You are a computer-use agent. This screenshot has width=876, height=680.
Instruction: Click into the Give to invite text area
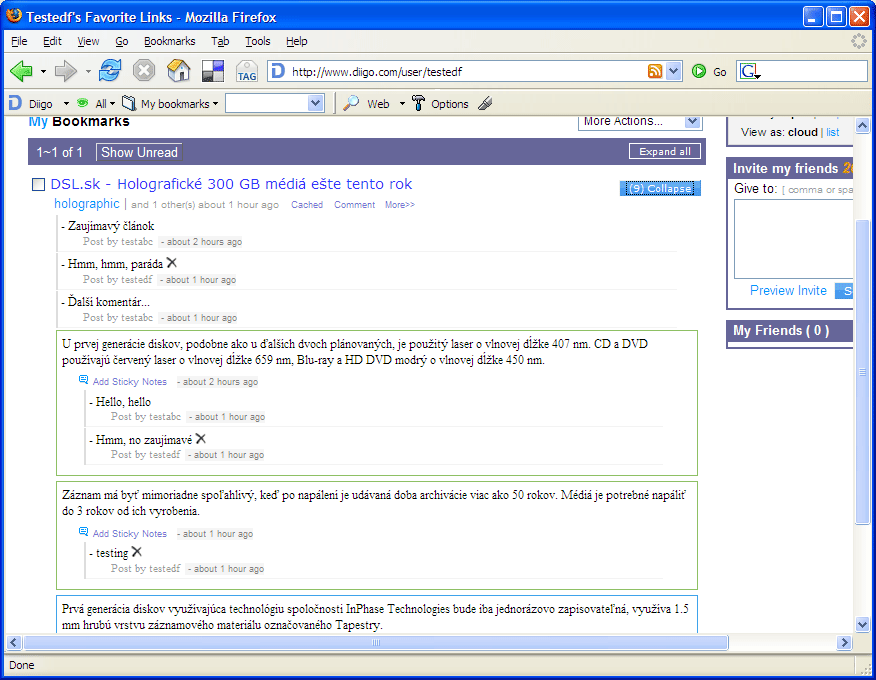[793, 239]
